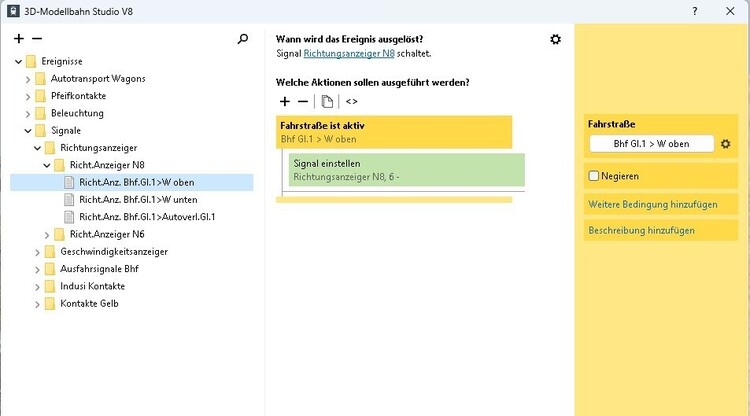This screenshot has height=416, width=750.
Task: Select the Fahrstraße ist aktiv condition block
Action: [394, 132]
